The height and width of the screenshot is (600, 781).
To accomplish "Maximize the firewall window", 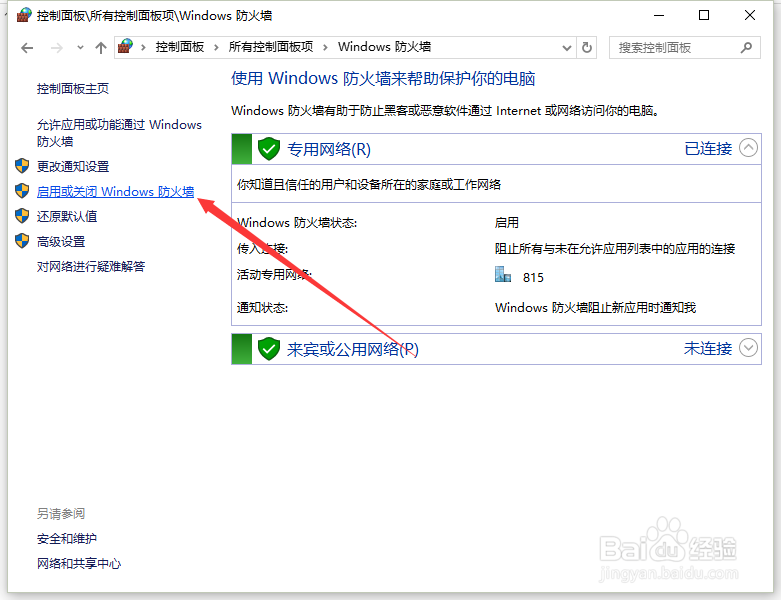I will tap(704, 15).
